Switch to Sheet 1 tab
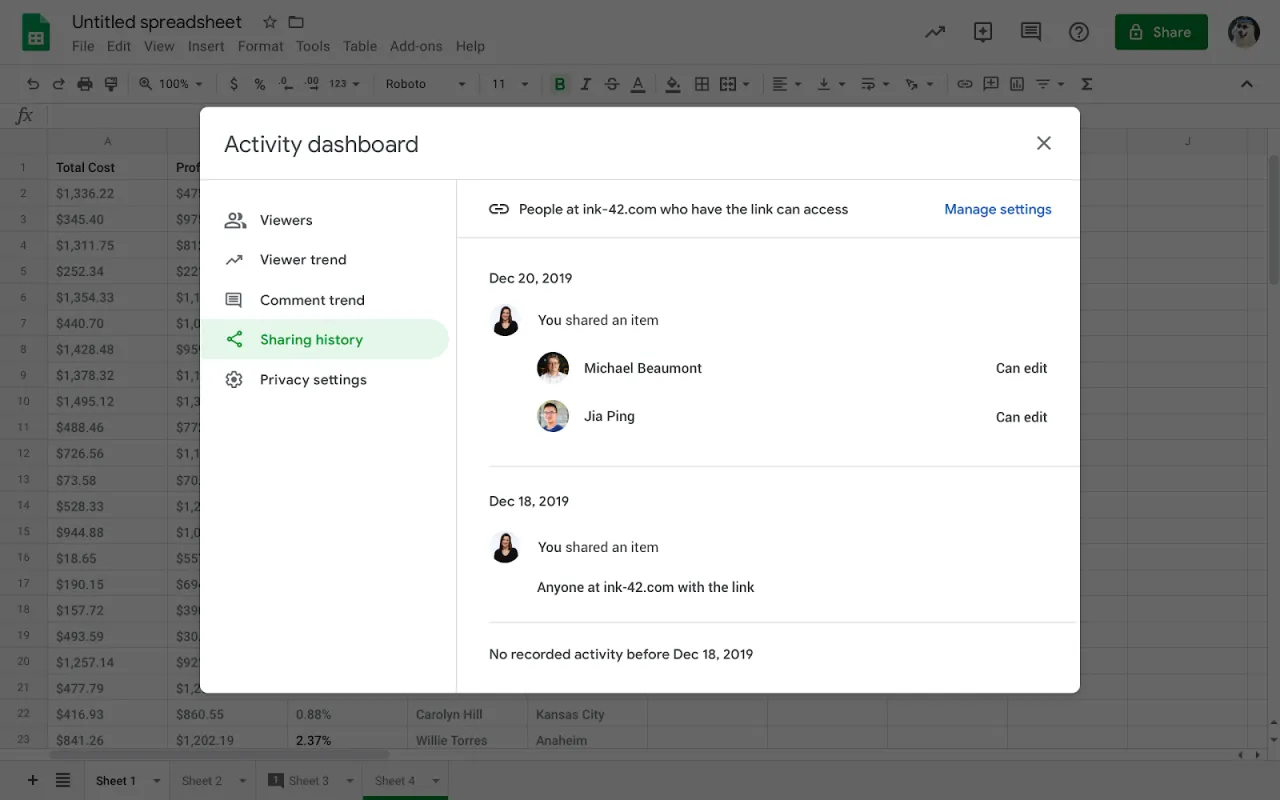 pyautogui.click(x=115, y=780)
